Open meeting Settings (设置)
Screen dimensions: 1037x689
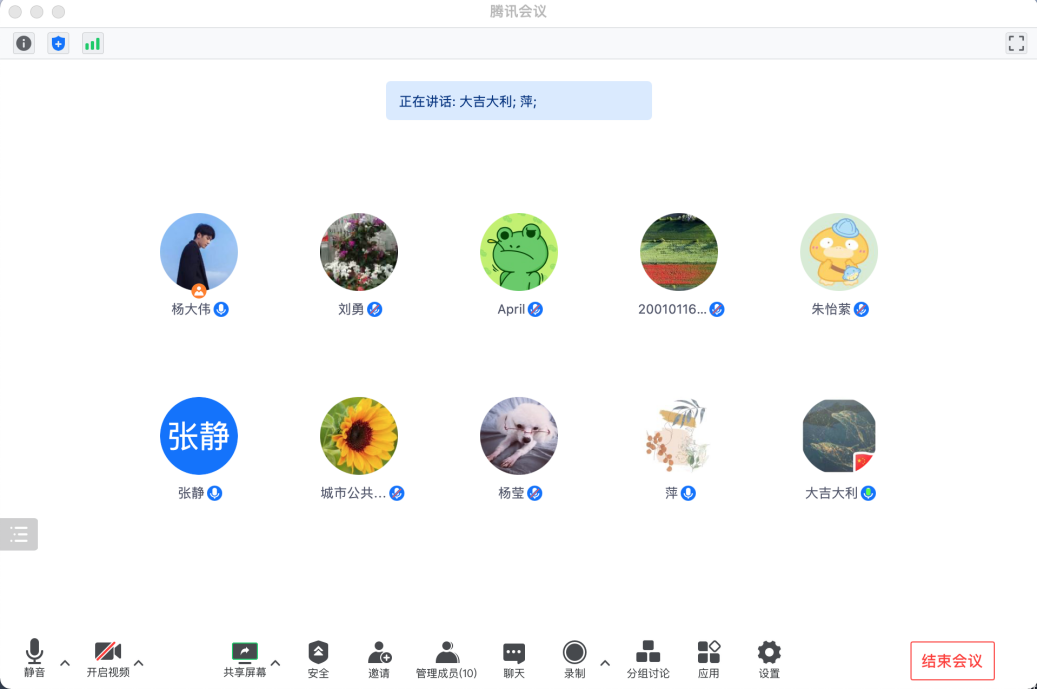[x=768, y=659]
